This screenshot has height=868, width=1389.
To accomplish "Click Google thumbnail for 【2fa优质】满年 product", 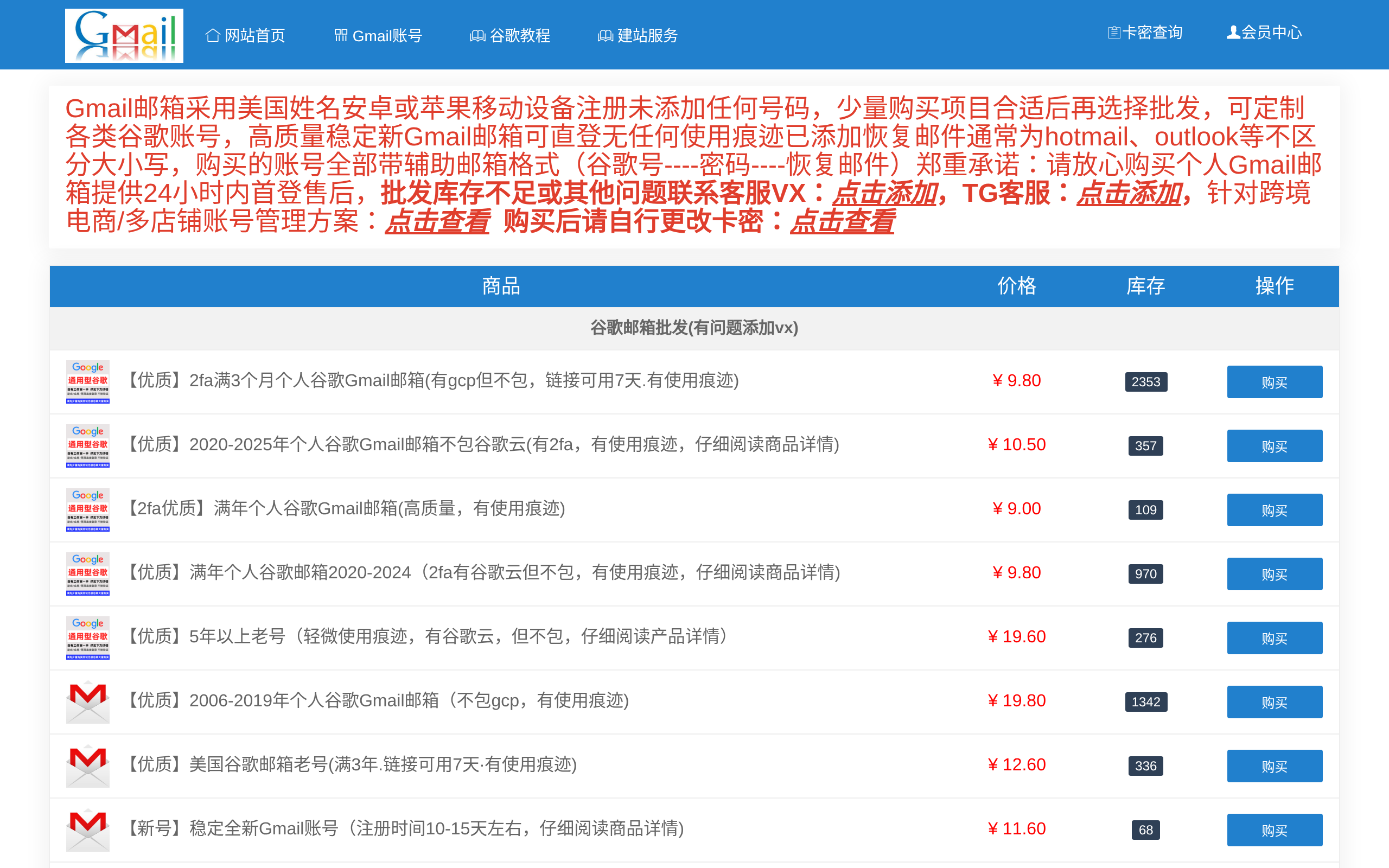I will 88,510.
